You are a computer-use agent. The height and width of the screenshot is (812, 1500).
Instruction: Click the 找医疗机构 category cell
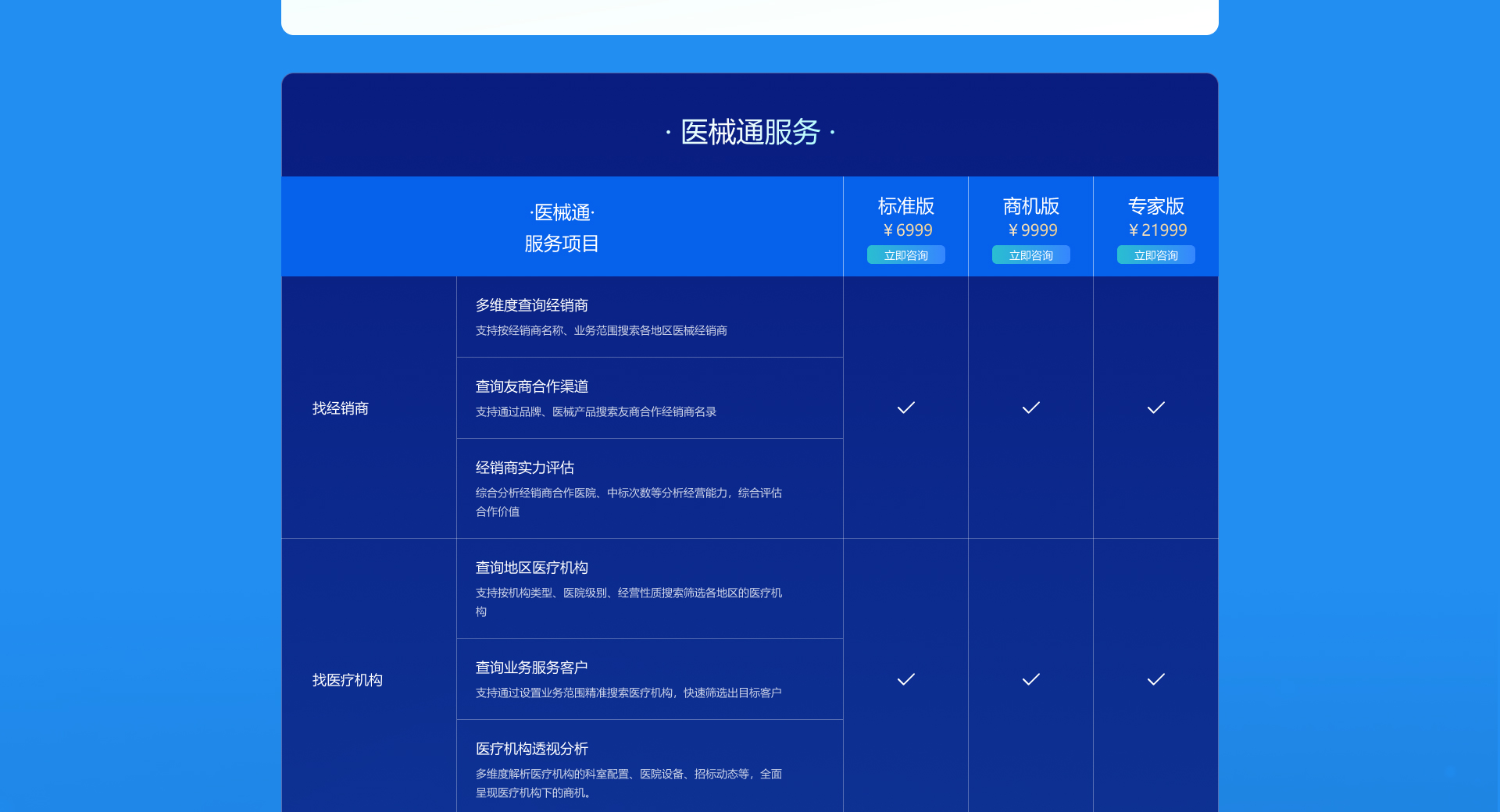coord(348,680)
